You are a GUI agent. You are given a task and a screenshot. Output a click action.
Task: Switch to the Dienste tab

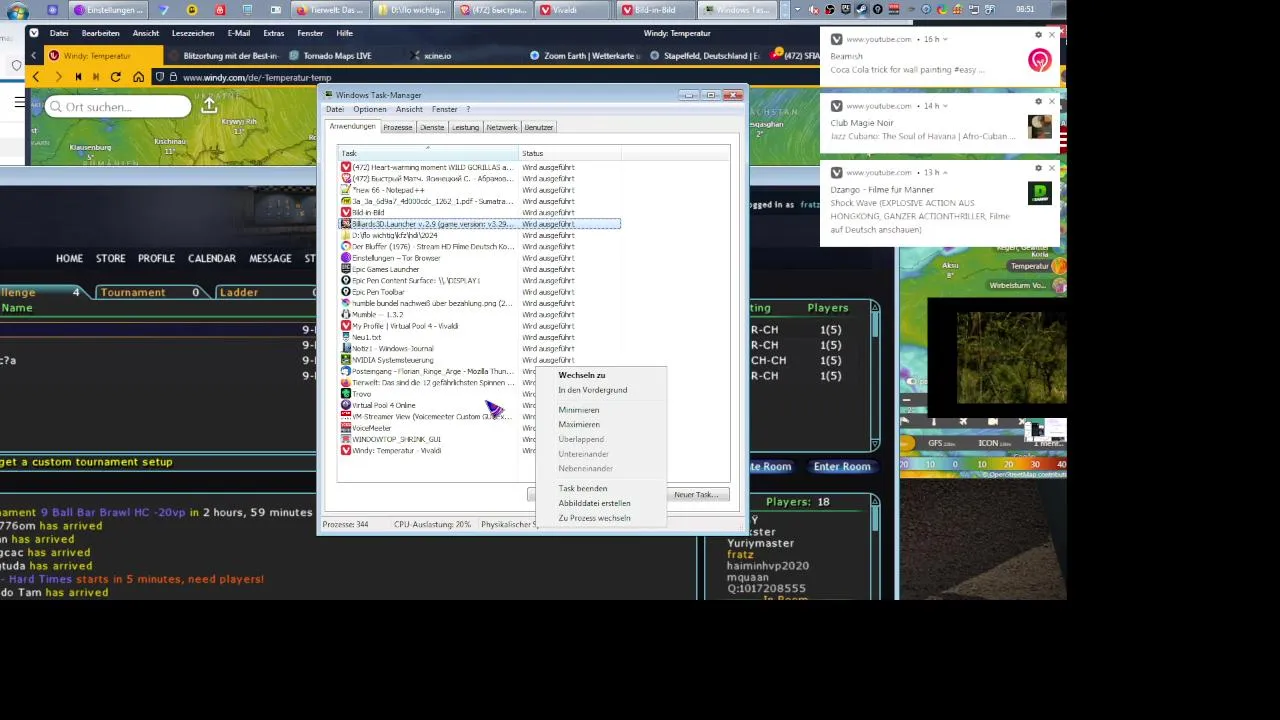tap(432, 127)
